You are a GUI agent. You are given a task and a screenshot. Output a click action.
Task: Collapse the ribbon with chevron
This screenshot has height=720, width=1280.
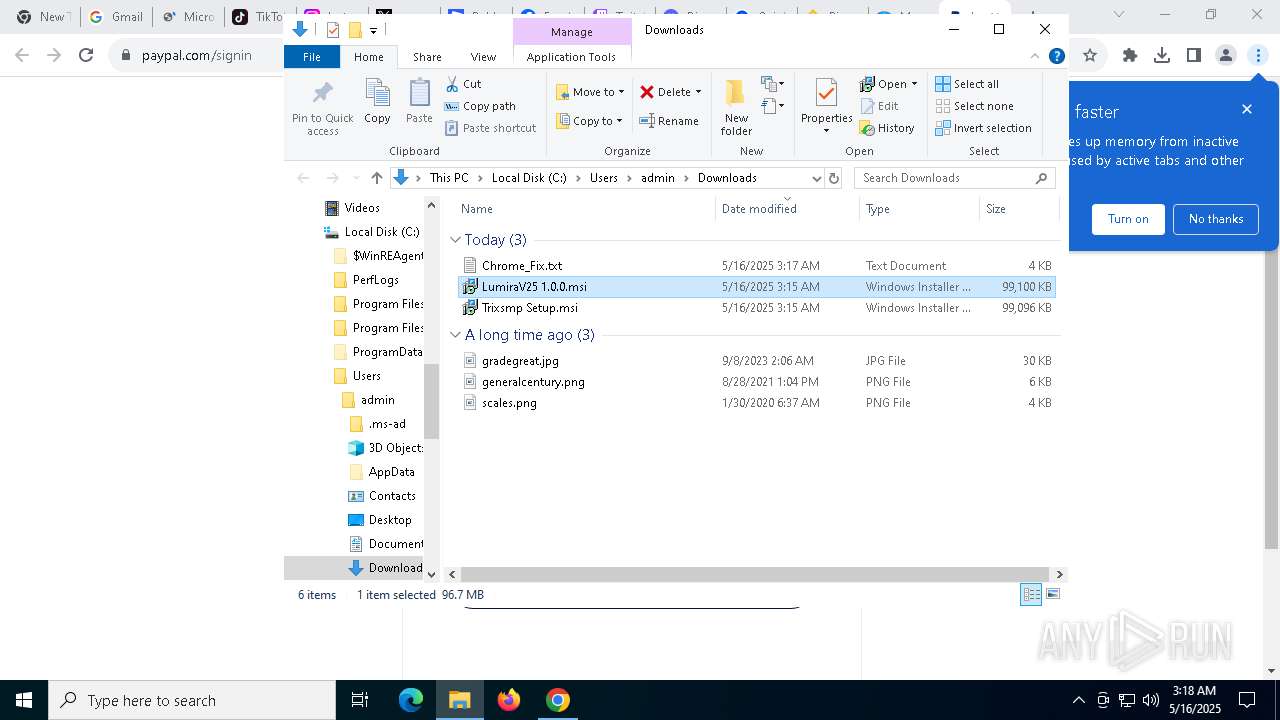point(1036,56)
